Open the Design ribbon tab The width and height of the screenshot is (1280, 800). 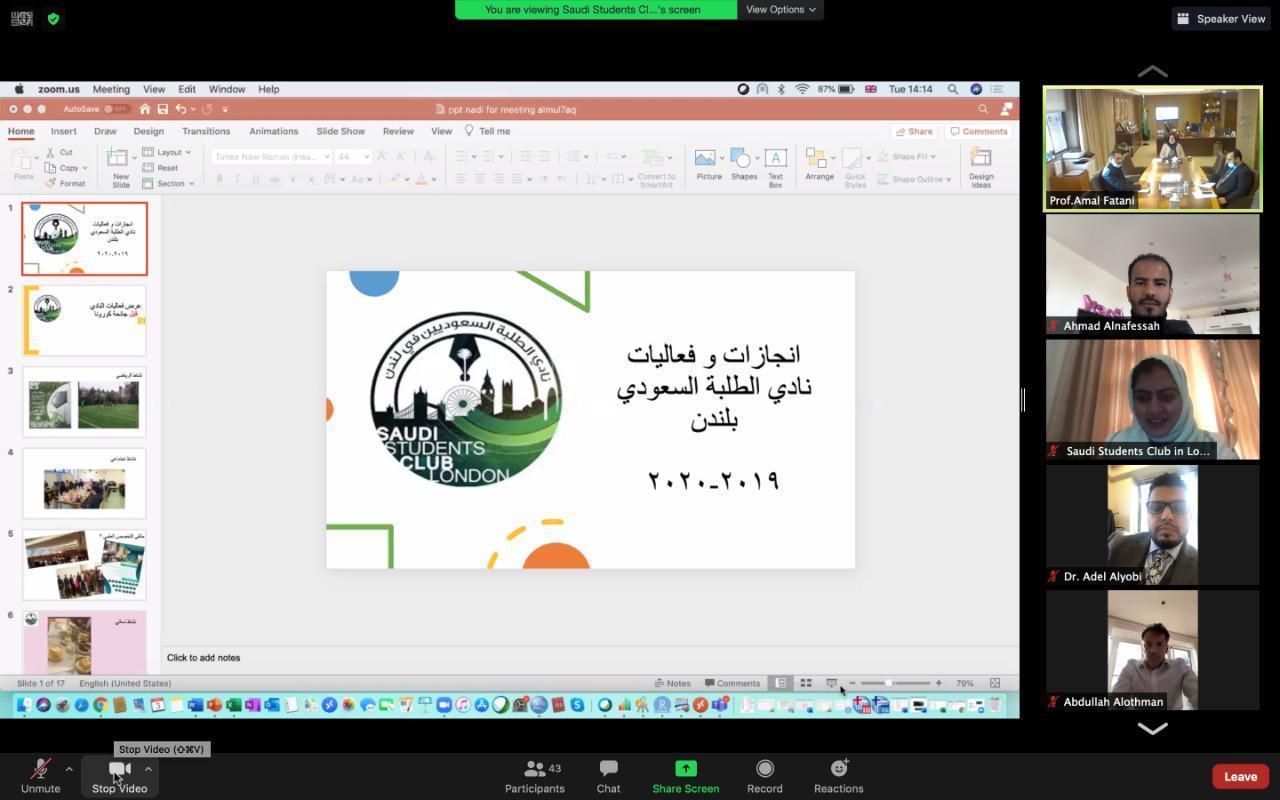(x=148, y=131)
